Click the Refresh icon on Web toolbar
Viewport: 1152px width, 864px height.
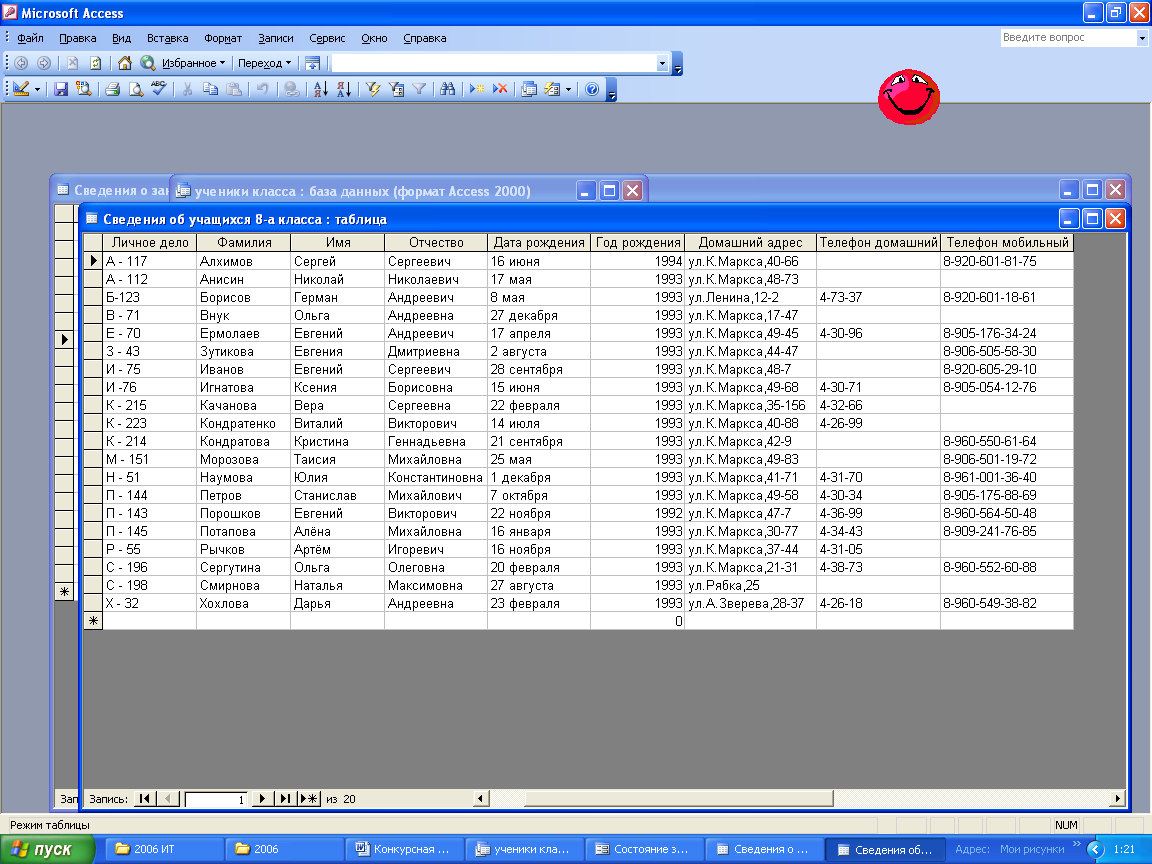96,63
